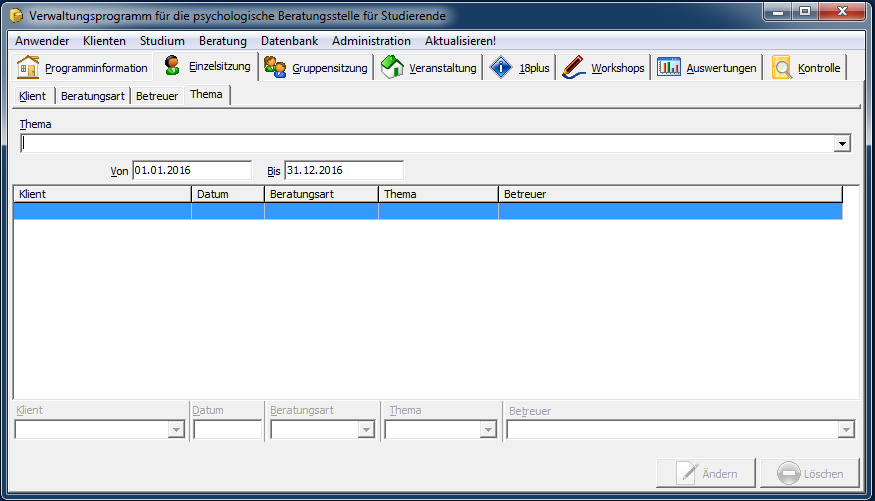Click the Bis date field
The width and height of the screenshot is (875, 501).
click(343, 170)
